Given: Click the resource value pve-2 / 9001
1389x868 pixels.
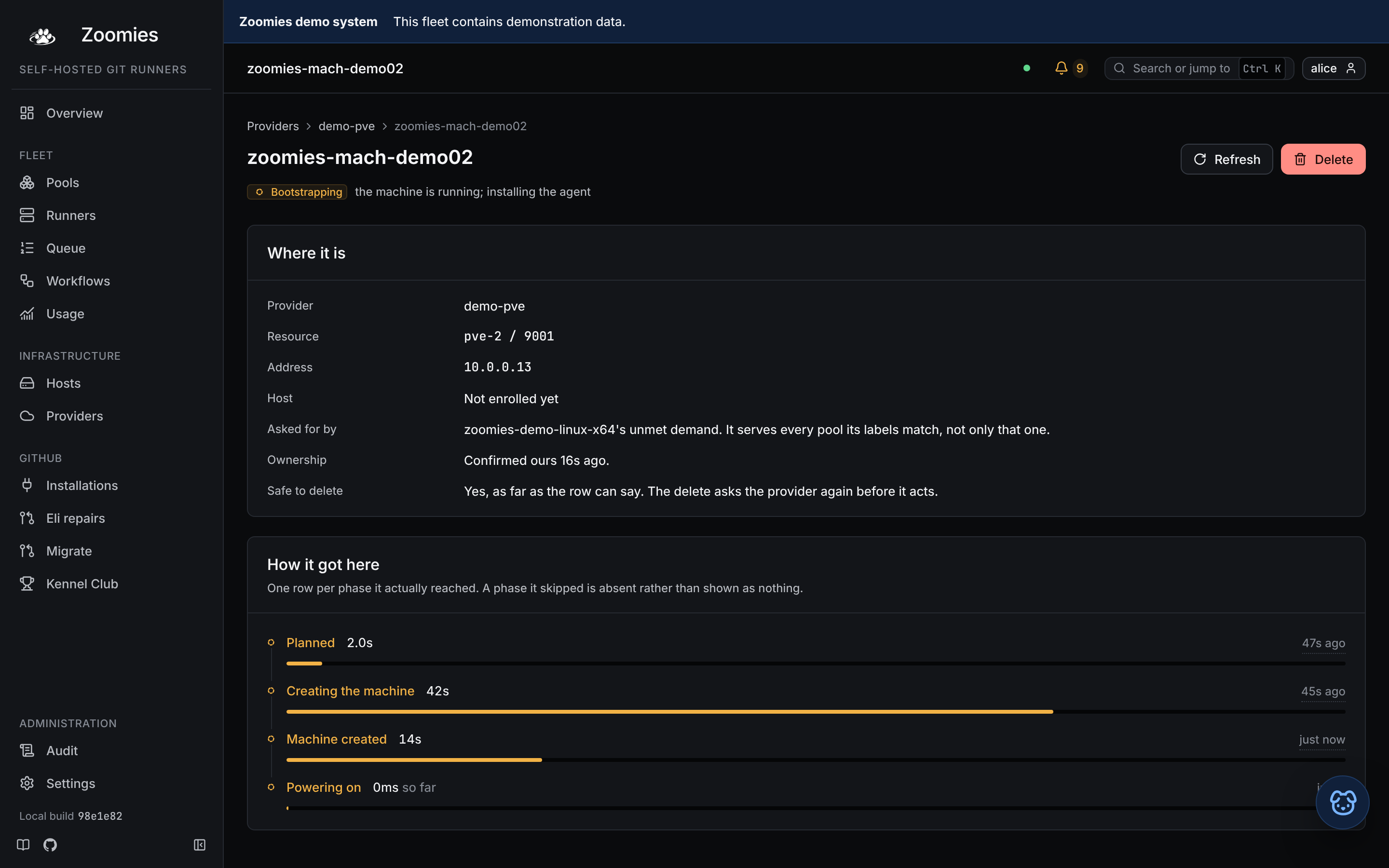Looking at the screenshot, I should click(x=508, y=337).
